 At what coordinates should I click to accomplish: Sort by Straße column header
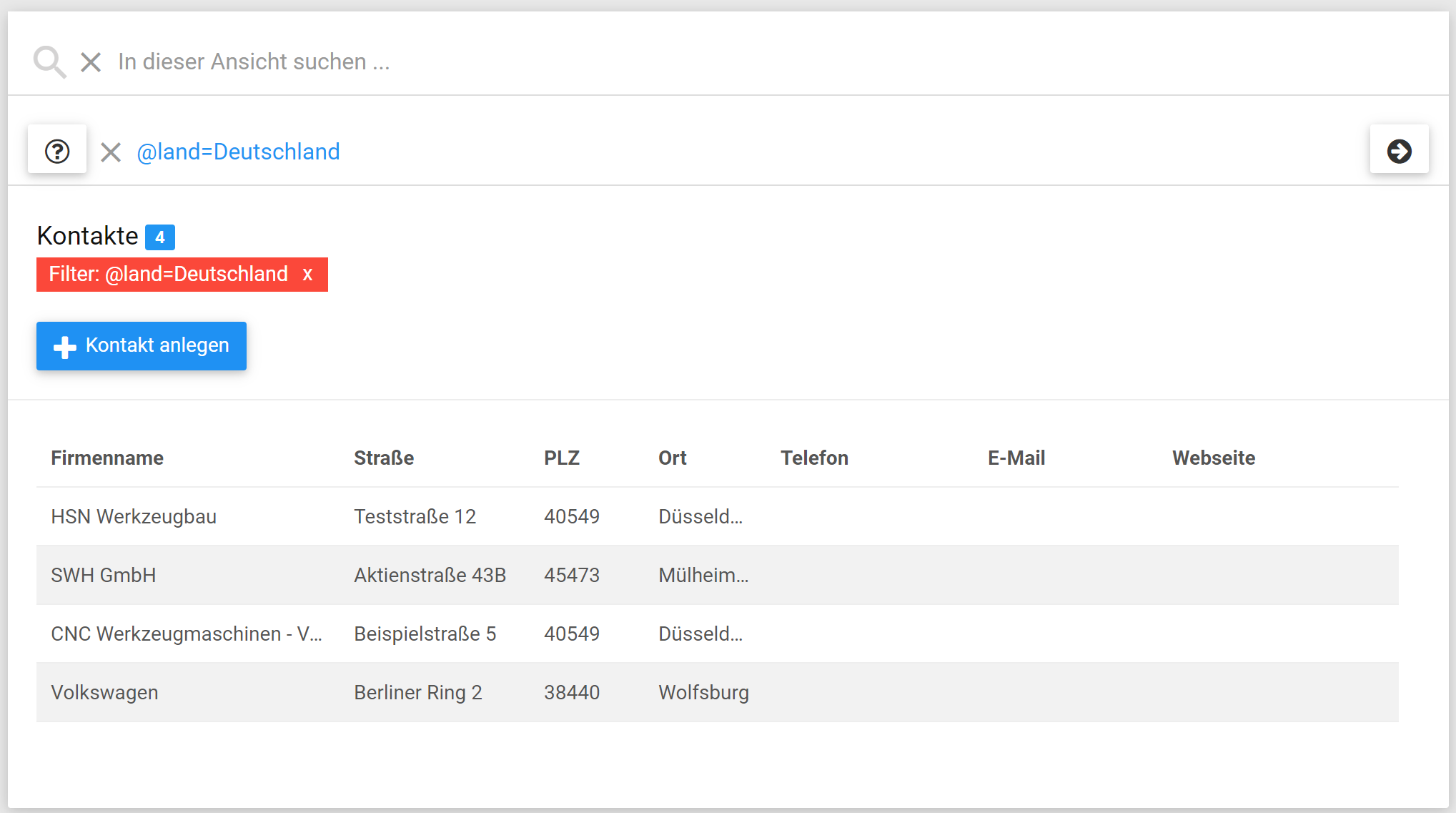click(x=384, y=458)
